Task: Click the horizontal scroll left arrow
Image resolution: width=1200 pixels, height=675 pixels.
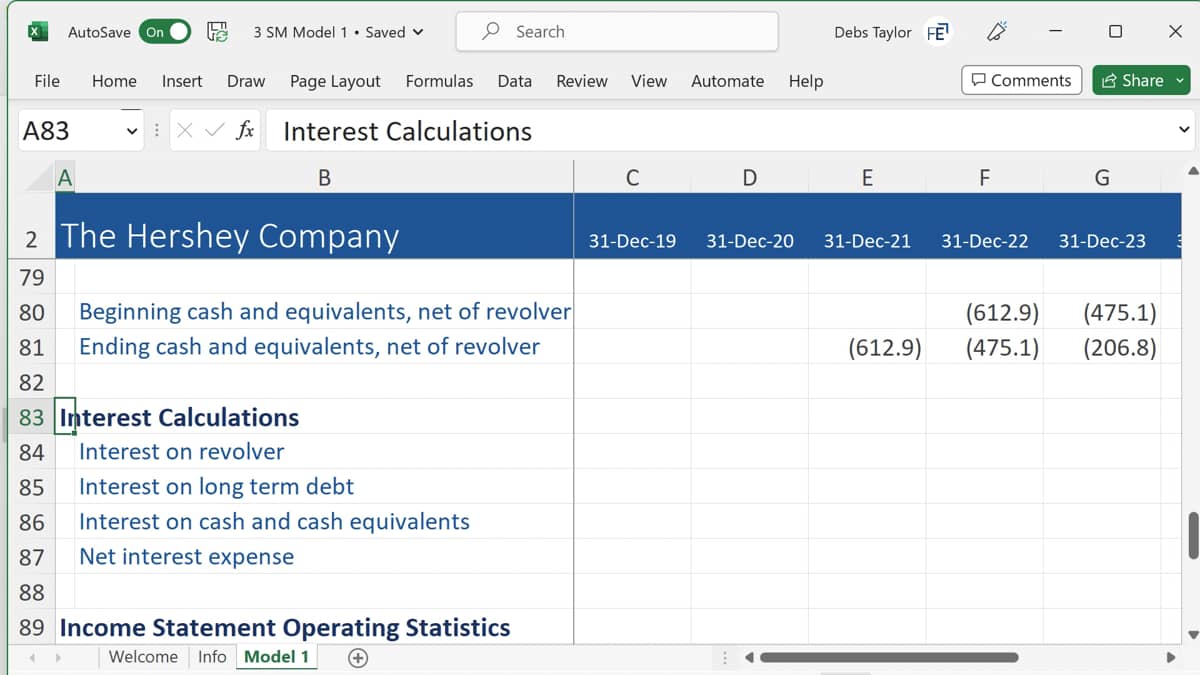Action: (748, 657)
